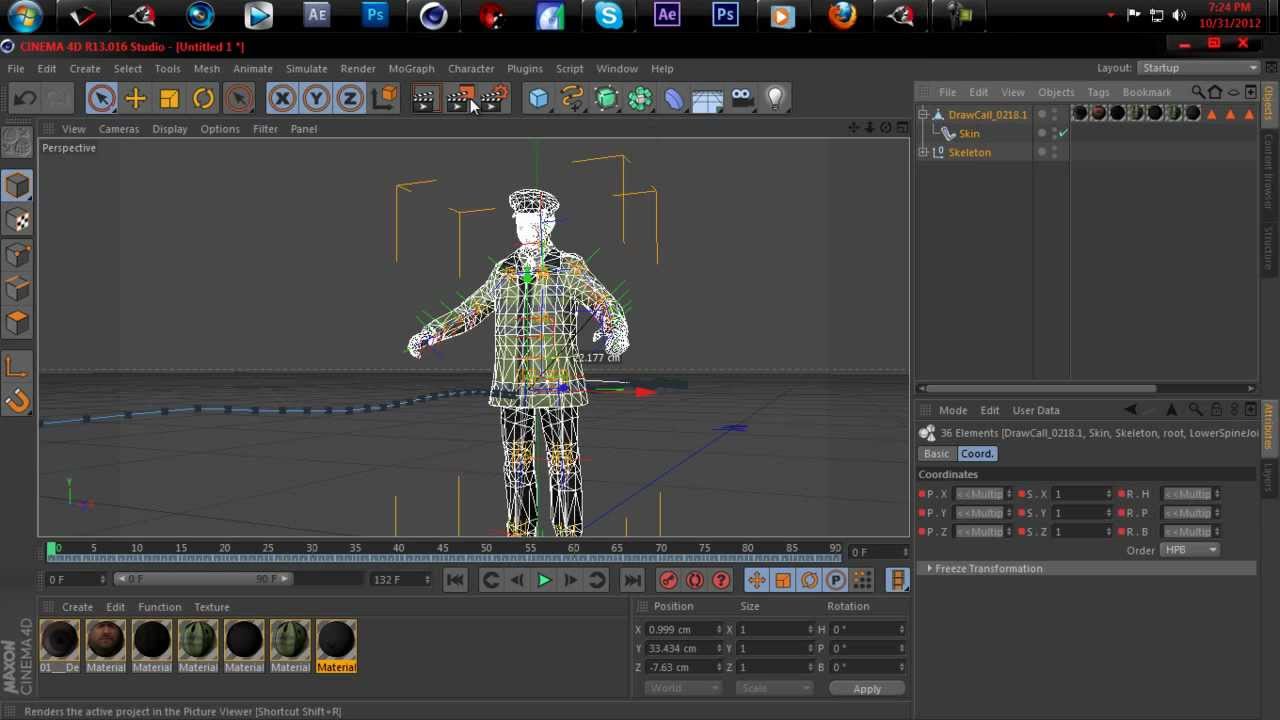
Task: Add a light object using the bulb icon
Action: (775, 98)
